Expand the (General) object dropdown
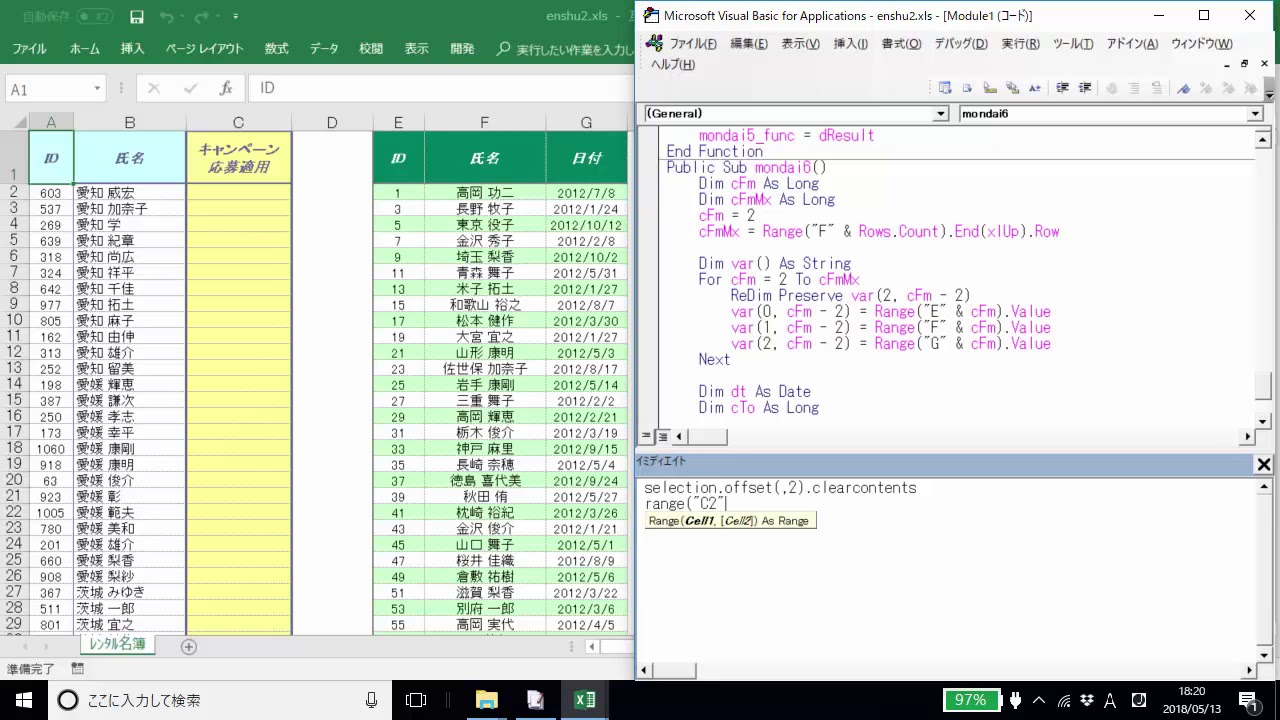 coord(940,114)
